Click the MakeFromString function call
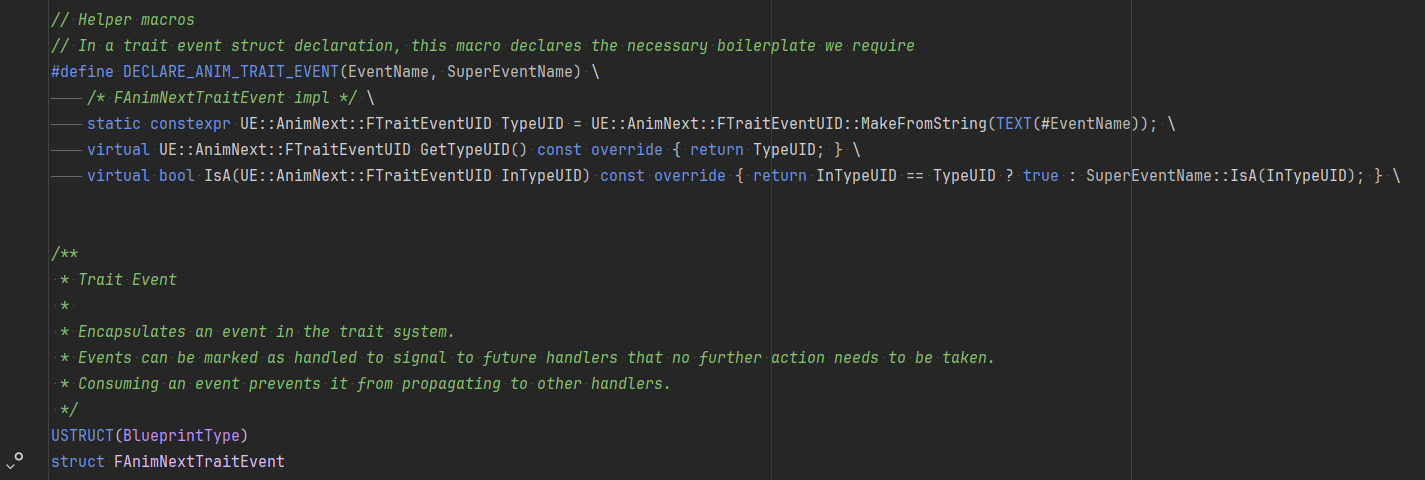This screenshot has height=480, width=1425. pyautogui.click(x=924, y=124)
